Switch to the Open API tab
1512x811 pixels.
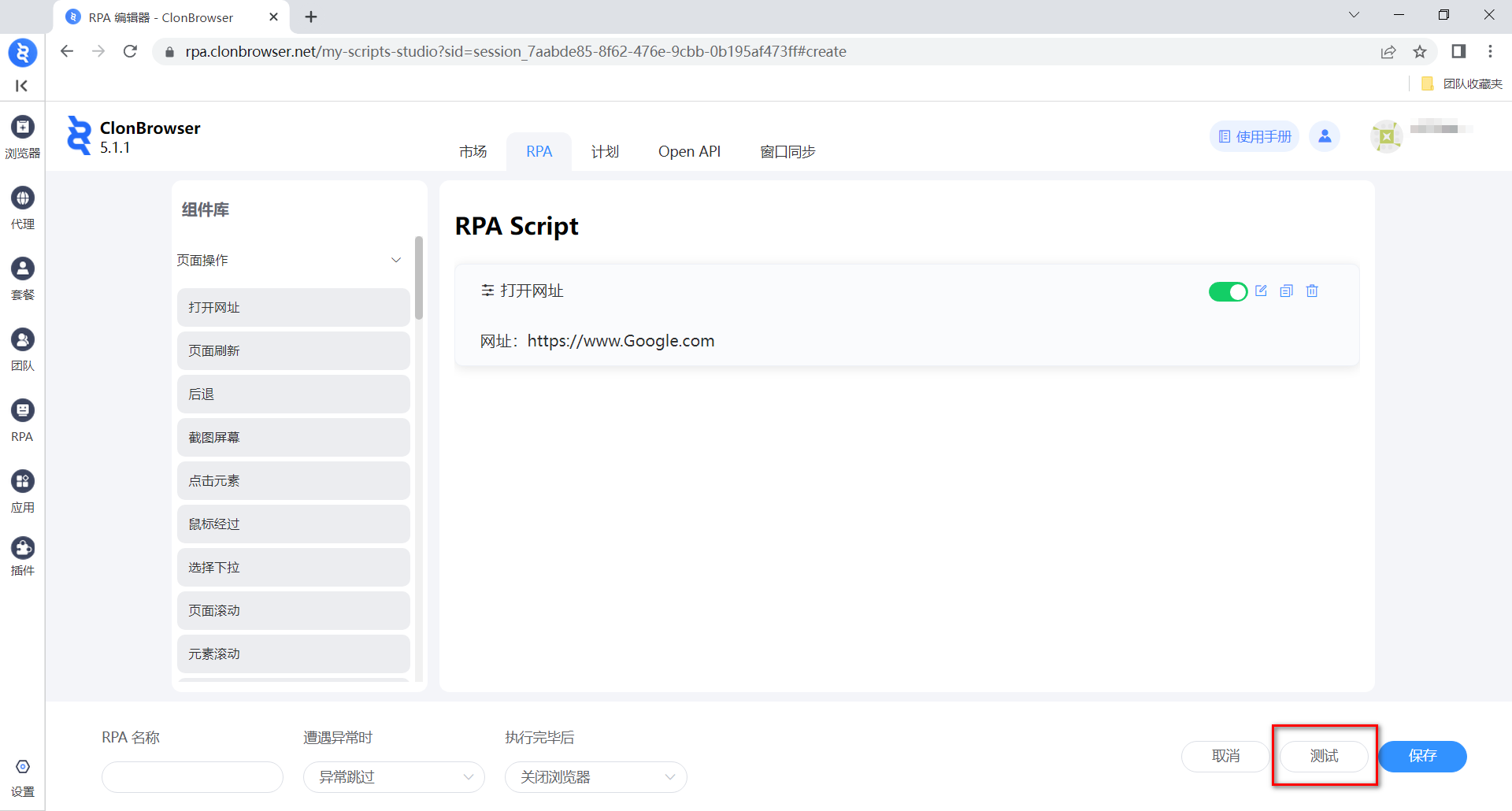tap(689, 151)
